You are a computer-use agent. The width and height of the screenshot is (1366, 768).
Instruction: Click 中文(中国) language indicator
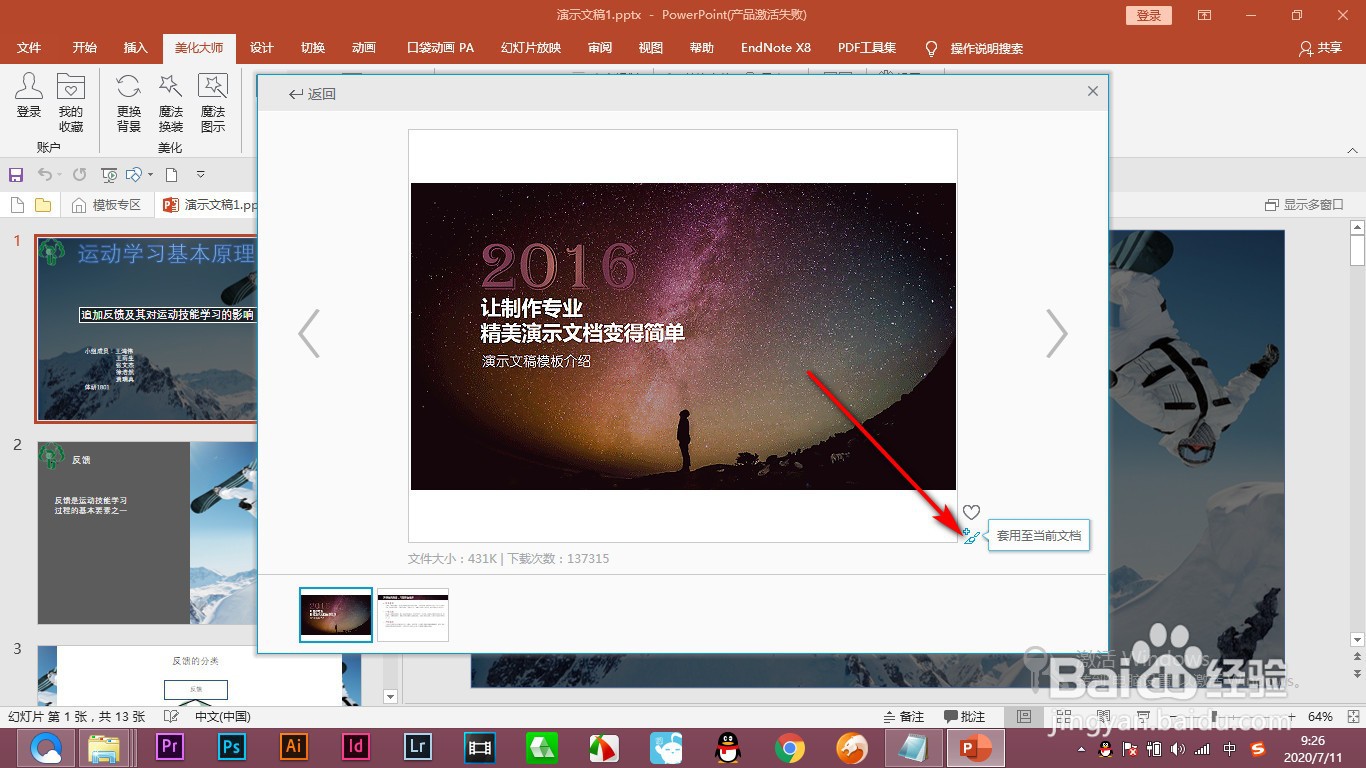(222, 717)
